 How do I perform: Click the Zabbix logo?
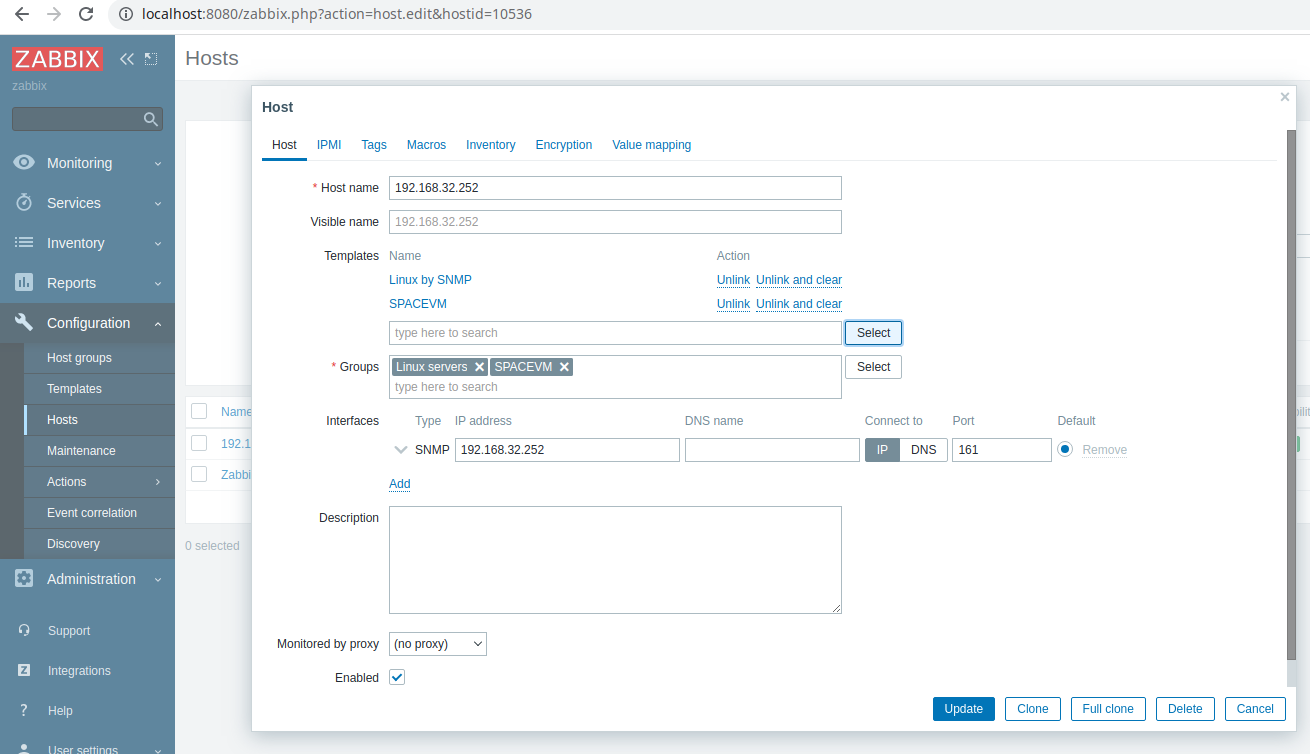coord(57,59)
